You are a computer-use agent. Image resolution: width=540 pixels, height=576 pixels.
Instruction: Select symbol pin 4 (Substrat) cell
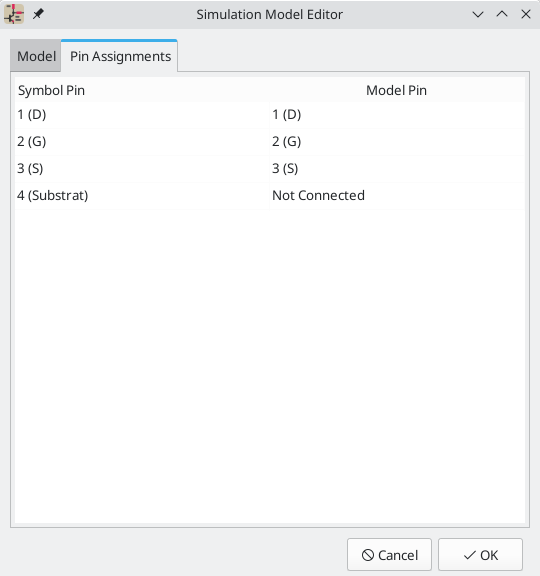142,195
